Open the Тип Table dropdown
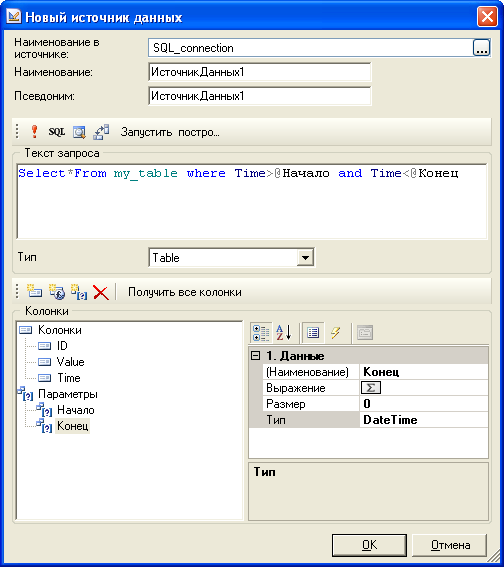Image resolution: width=504 pixels, height=567 pixels. point(305,258)
